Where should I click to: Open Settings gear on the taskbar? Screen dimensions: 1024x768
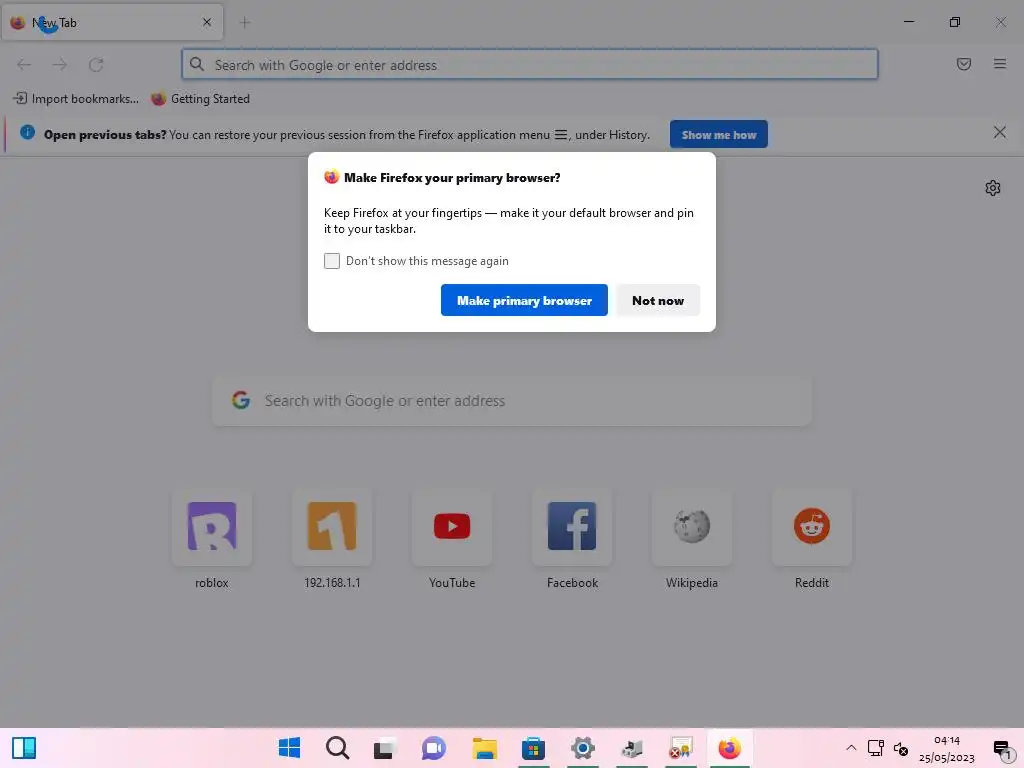tap(583, 748)
